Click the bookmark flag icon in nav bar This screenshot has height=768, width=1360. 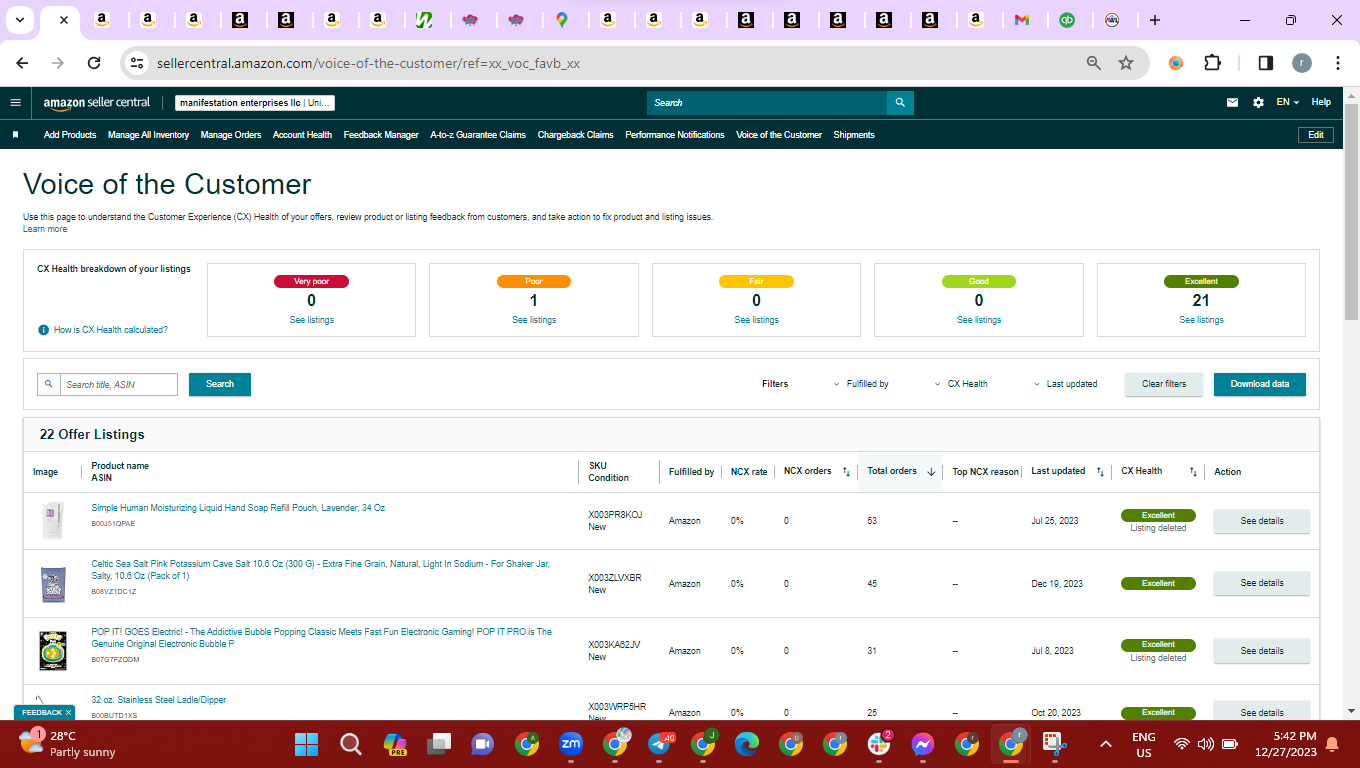[x=15, y=135]
